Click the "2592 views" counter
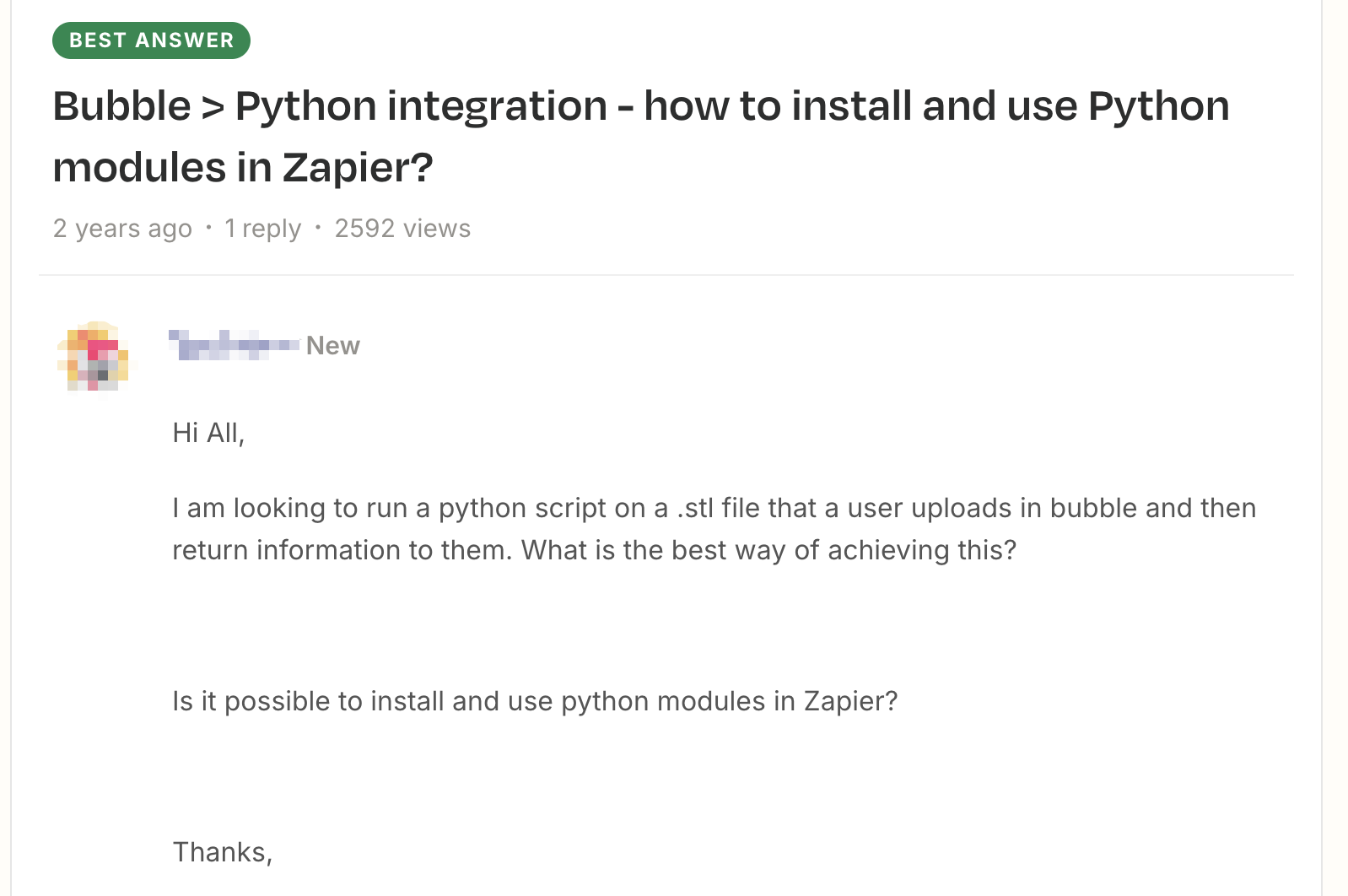 (x=402, y=229)
